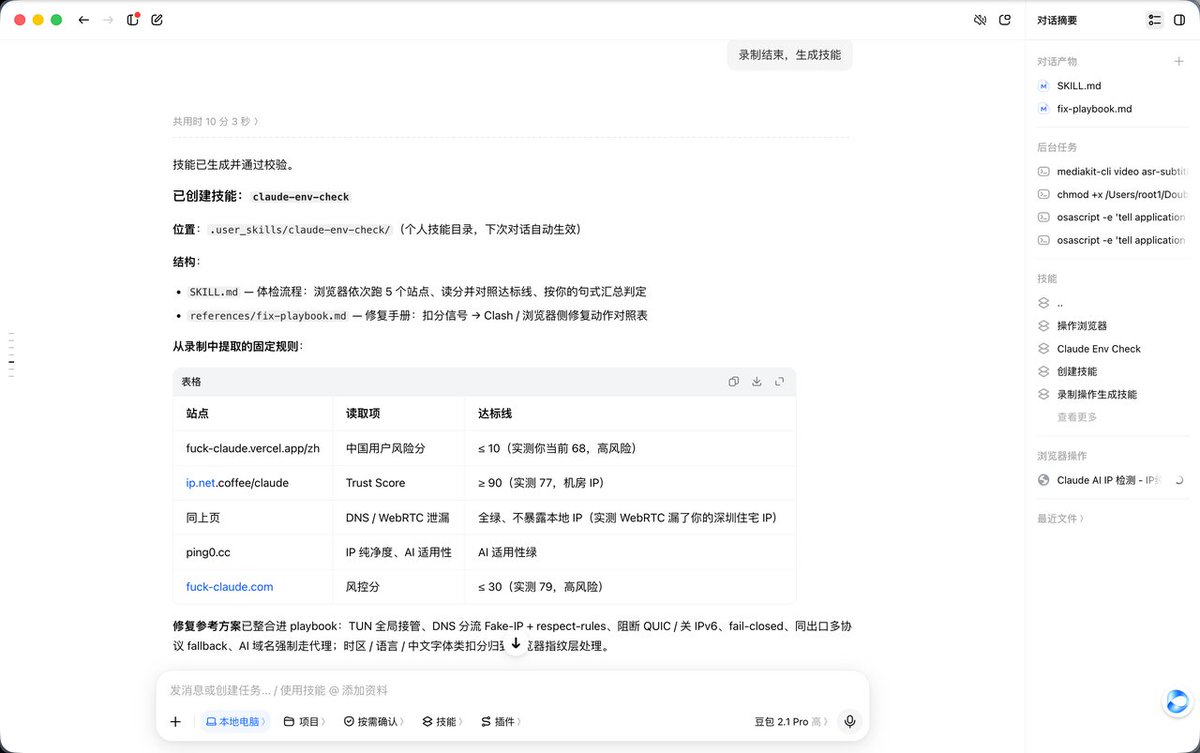The height and width of the screenshot is (753, 1200).
Task: Click the references/fix-playbook.md code label
Action: (267, 316)
